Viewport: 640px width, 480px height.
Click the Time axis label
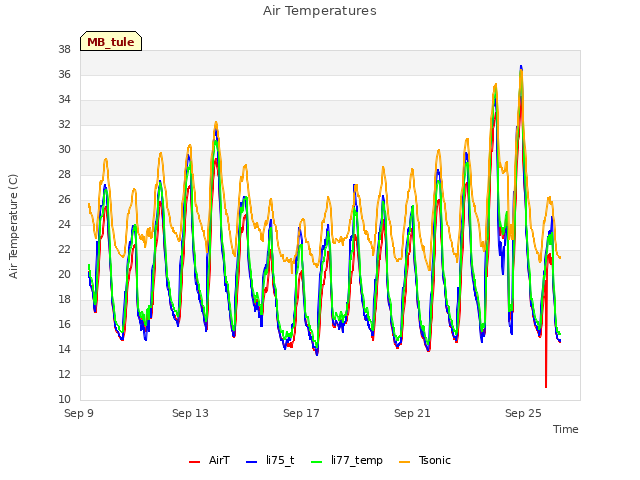pos(566,429)
